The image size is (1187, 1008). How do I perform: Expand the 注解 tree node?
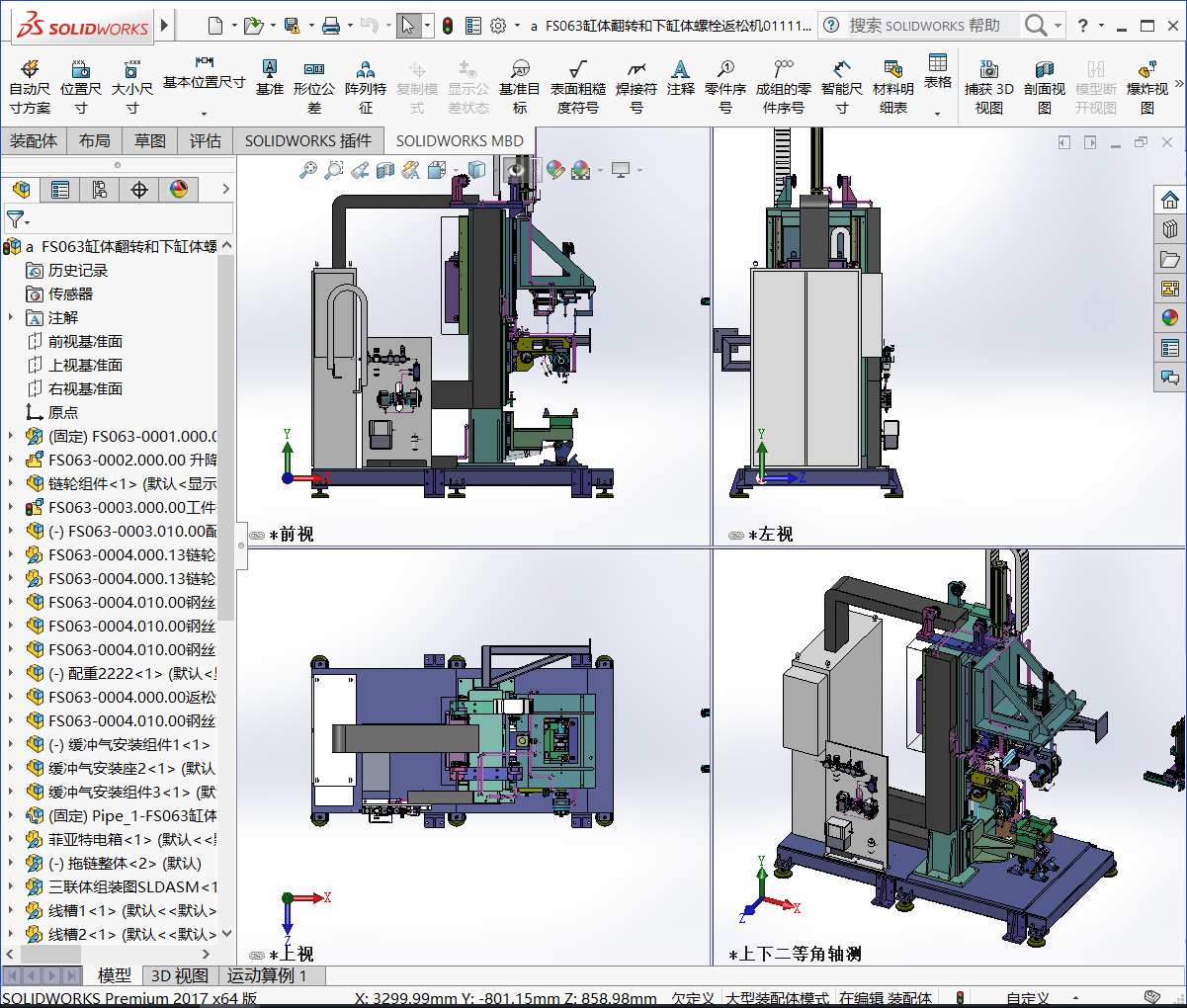tap(11, 317)
